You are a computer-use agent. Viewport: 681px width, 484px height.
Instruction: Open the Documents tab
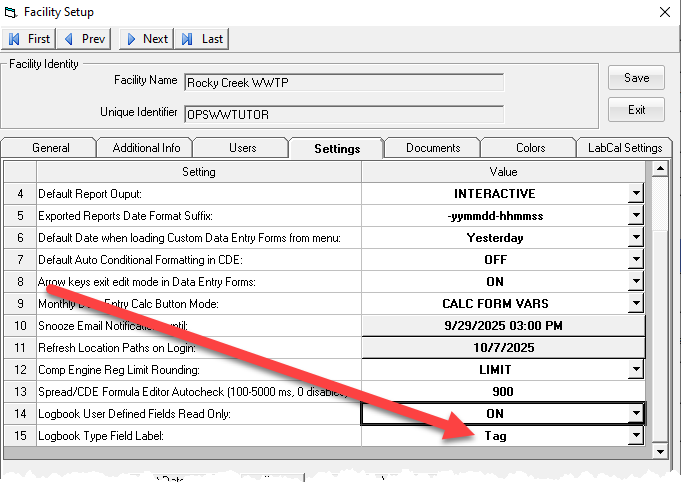pyautogui.click(x=433, y=148)
